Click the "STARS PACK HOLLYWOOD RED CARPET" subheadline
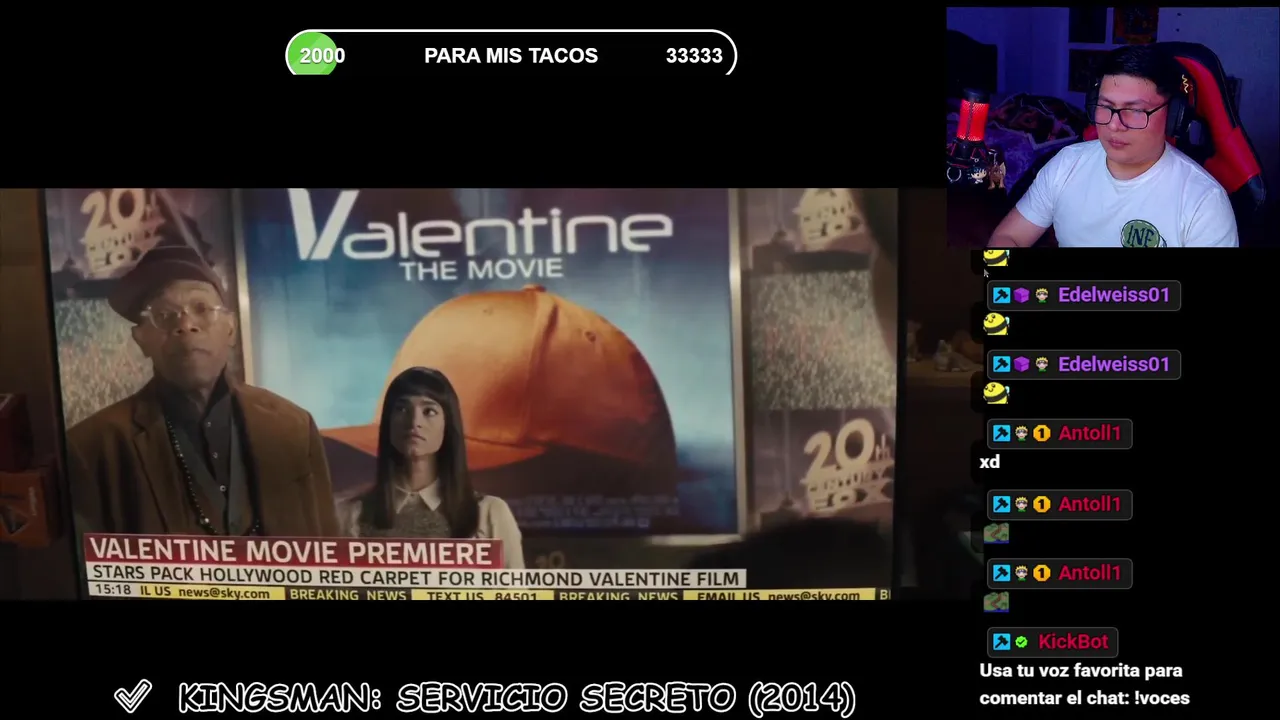The width and height of the screenshot is (1280, 720). [415, 577]
